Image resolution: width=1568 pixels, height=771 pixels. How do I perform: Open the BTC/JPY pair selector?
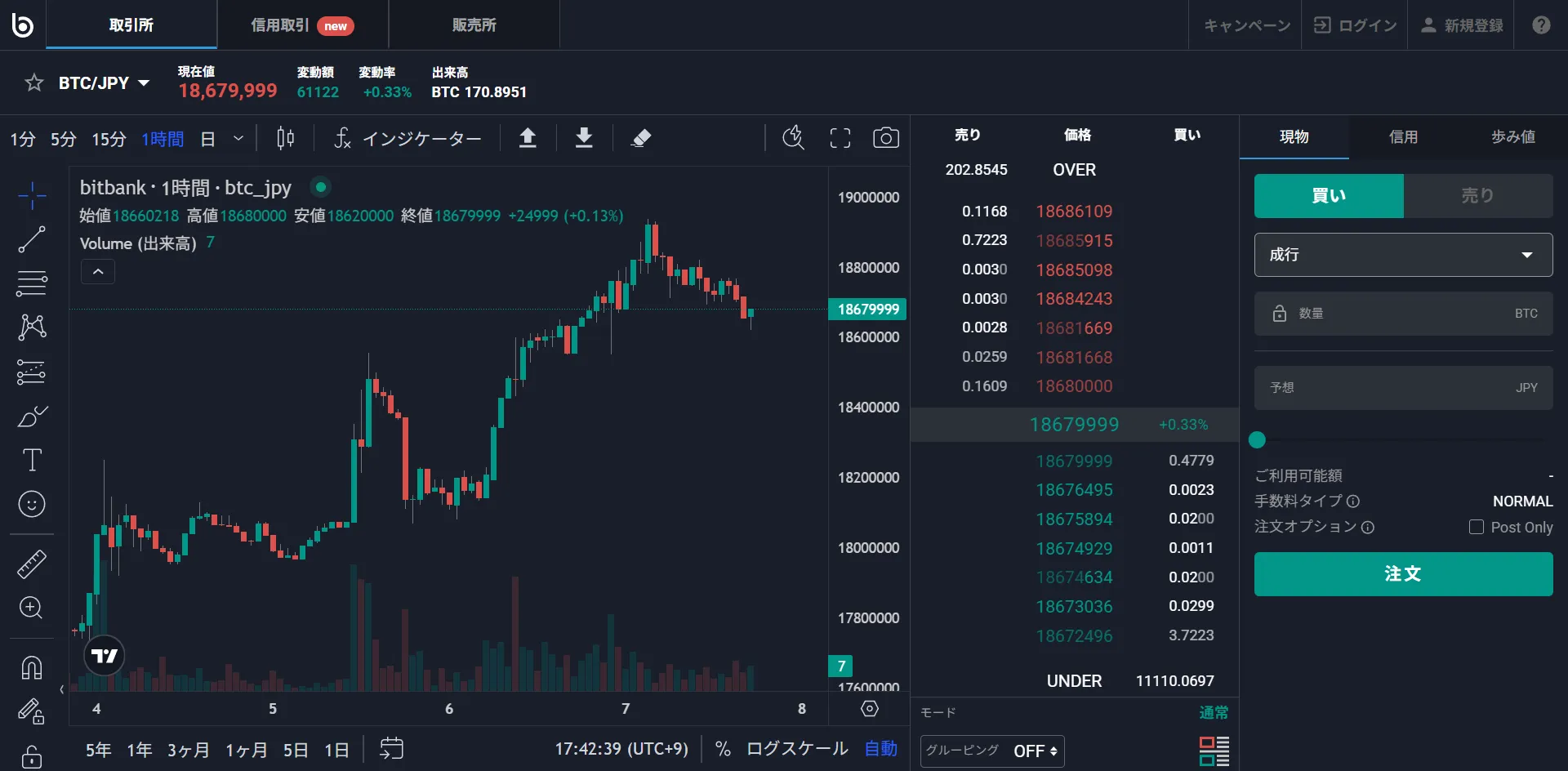click(x=103, y=82)
